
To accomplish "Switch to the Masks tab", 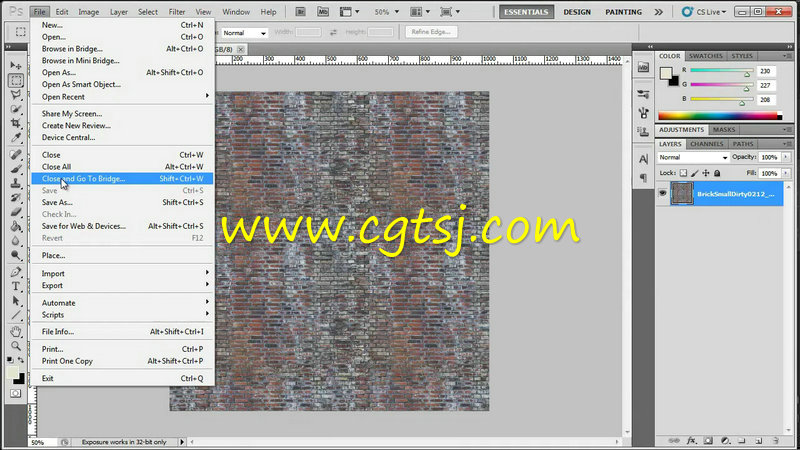I will click(x=724, y=130).
